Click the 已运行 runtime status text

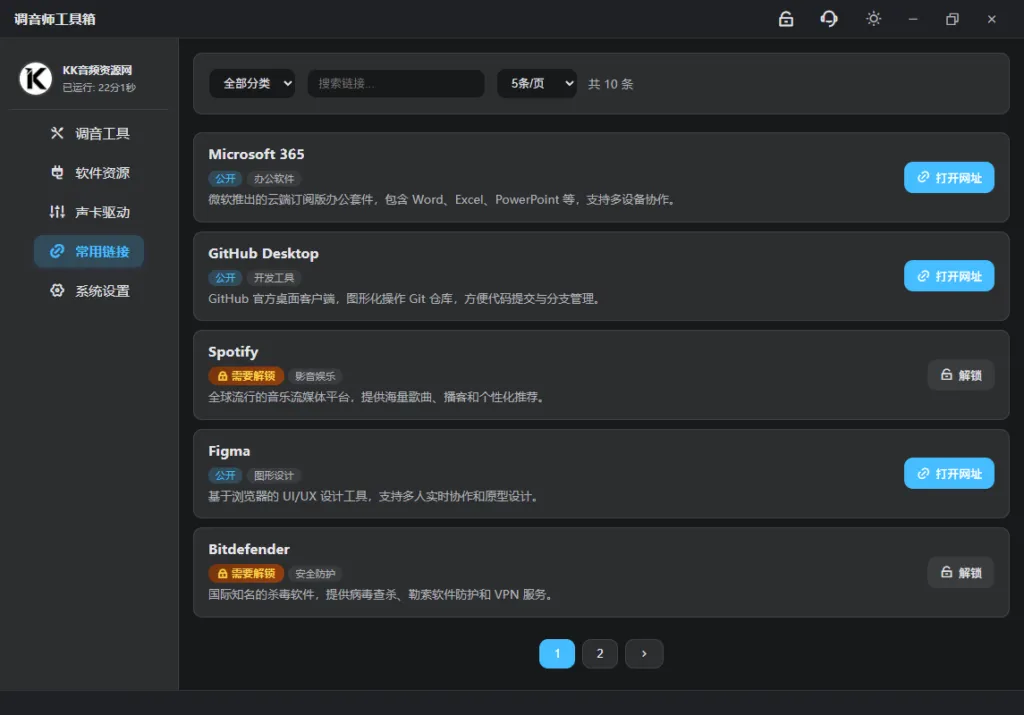coord(99,87)
